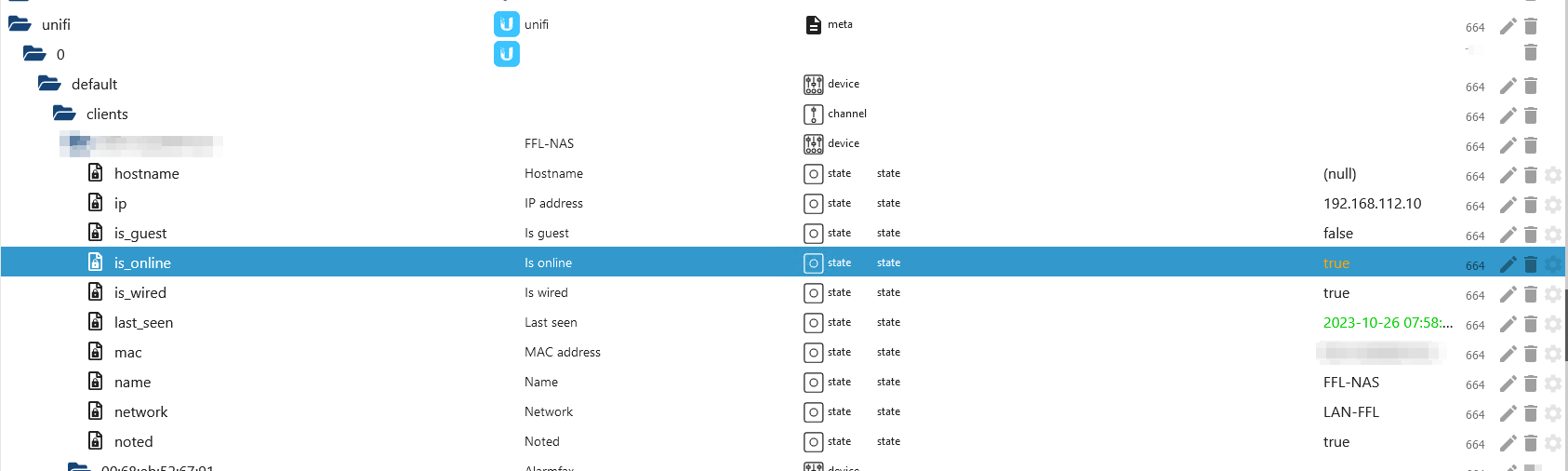Collapse the unifi root folder
1568x471 pixels.
(x=20, y=24)
